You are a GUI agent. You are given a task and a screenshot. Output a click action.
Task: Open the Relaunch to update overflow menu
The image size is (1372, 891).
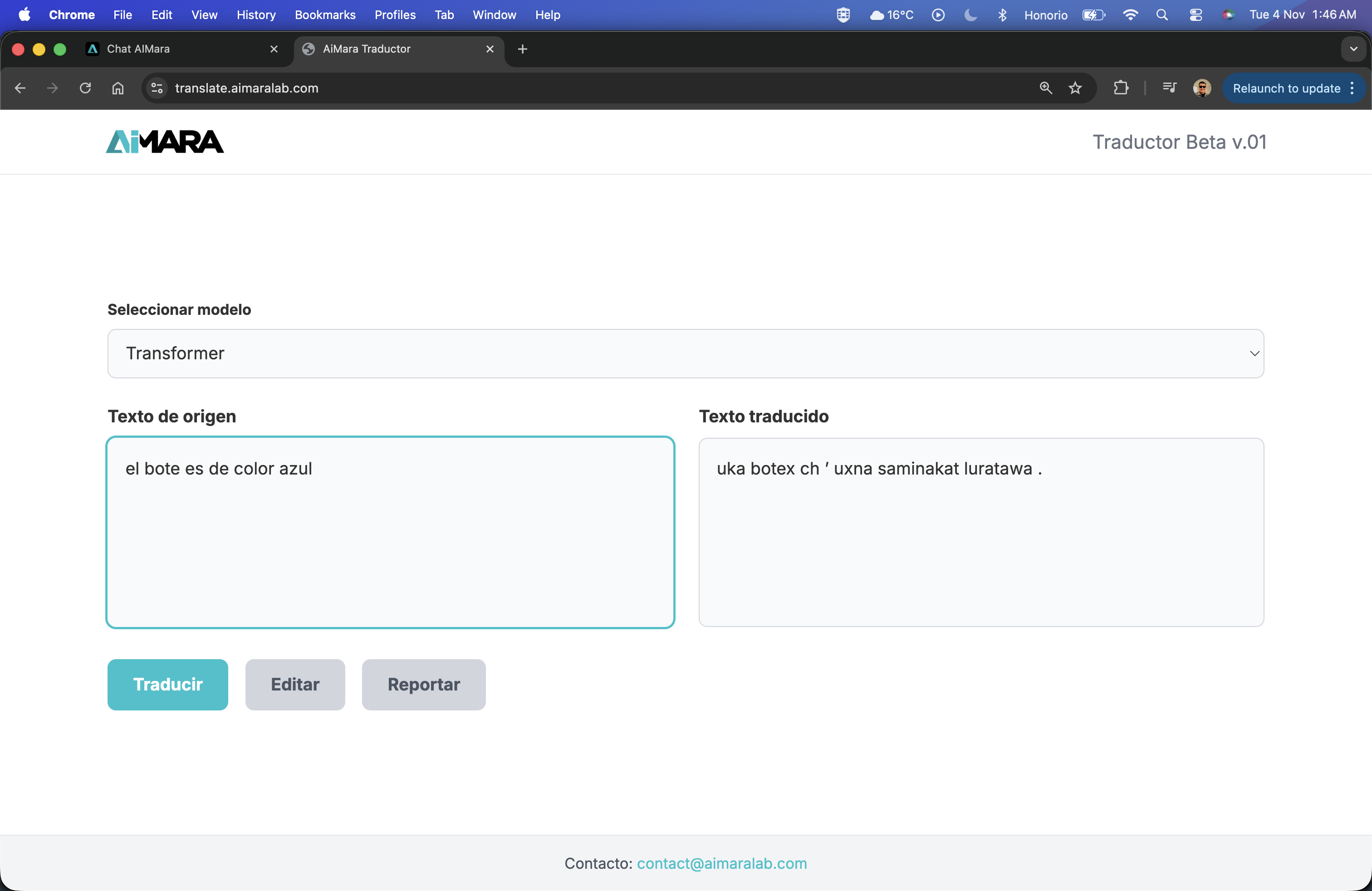pyautogui.click(x=1352, y=88)
